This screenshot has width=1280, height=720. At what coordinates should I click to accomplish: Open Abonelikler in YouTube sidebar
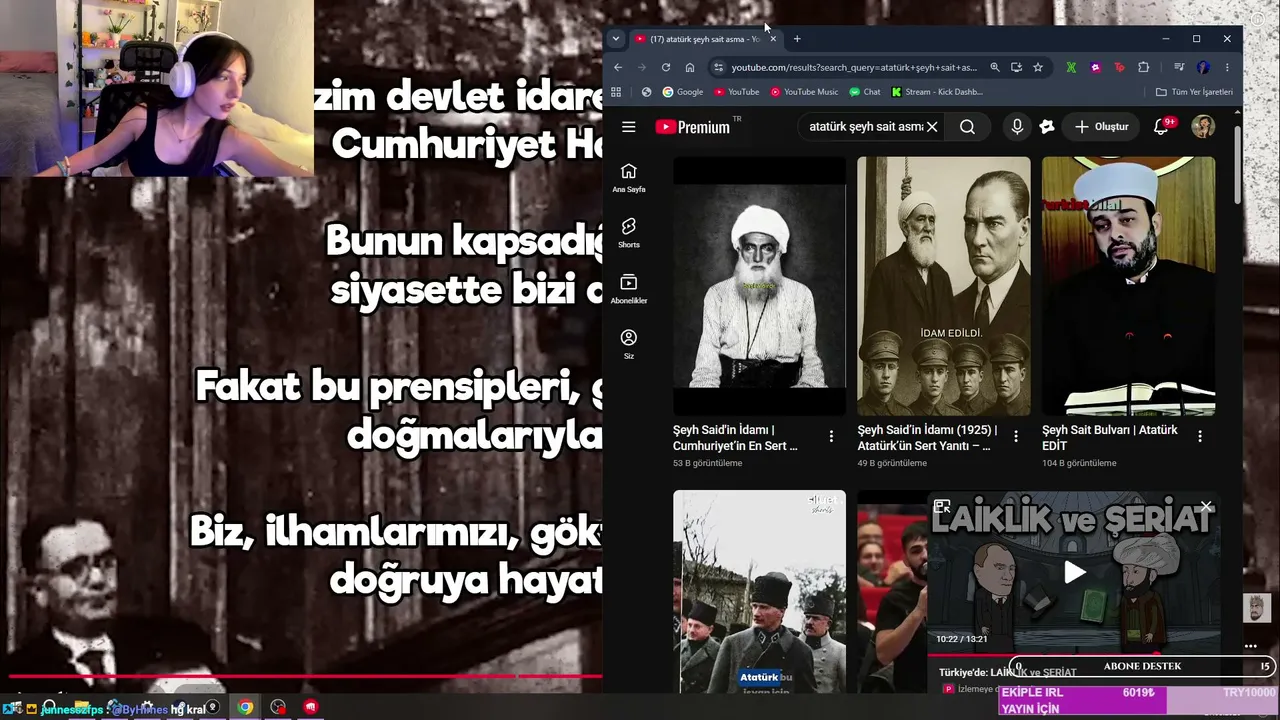pos(628,289)
